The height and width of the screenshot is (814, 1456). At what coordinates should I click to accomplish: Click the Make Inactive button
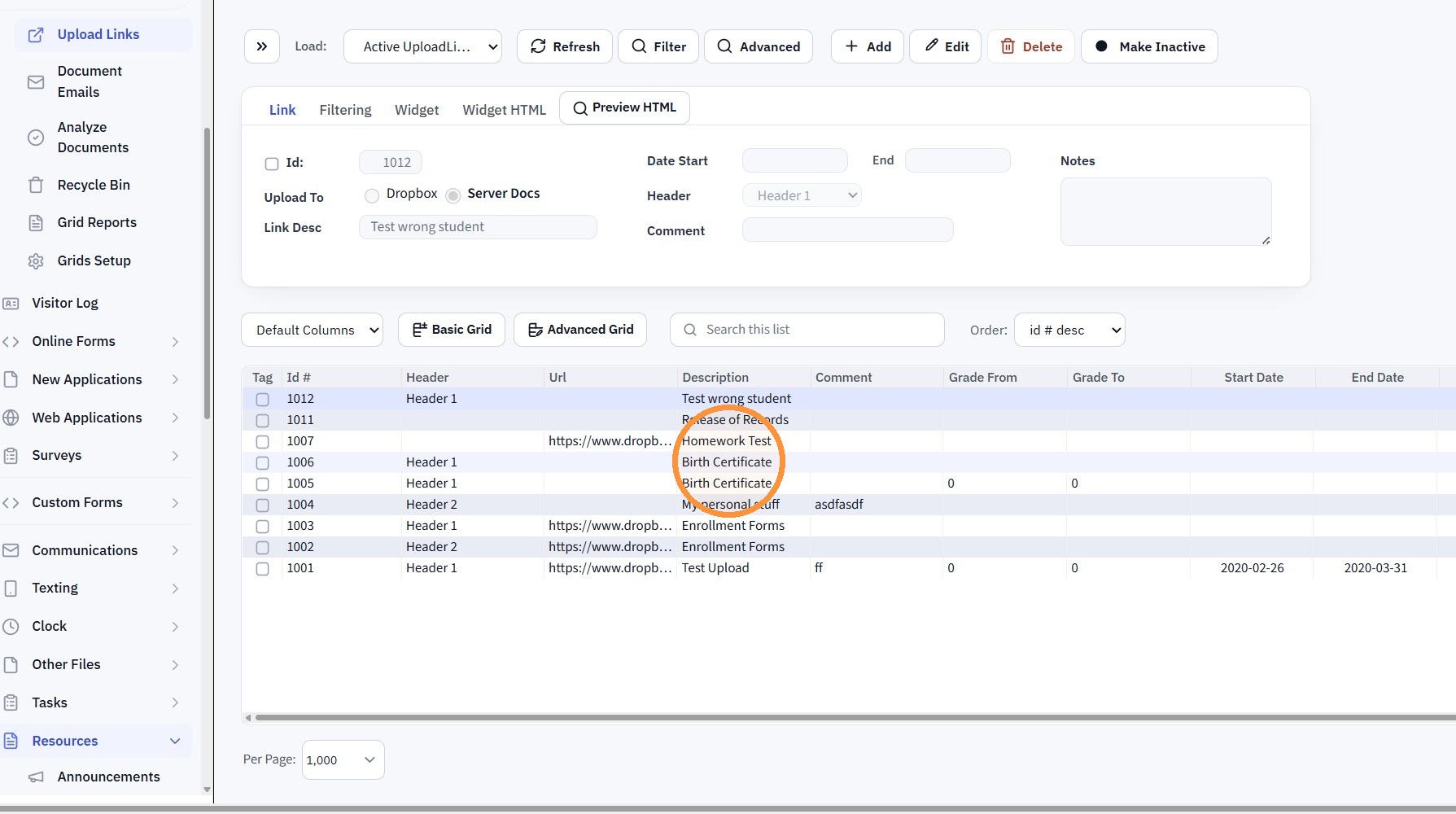[1149, 46]
